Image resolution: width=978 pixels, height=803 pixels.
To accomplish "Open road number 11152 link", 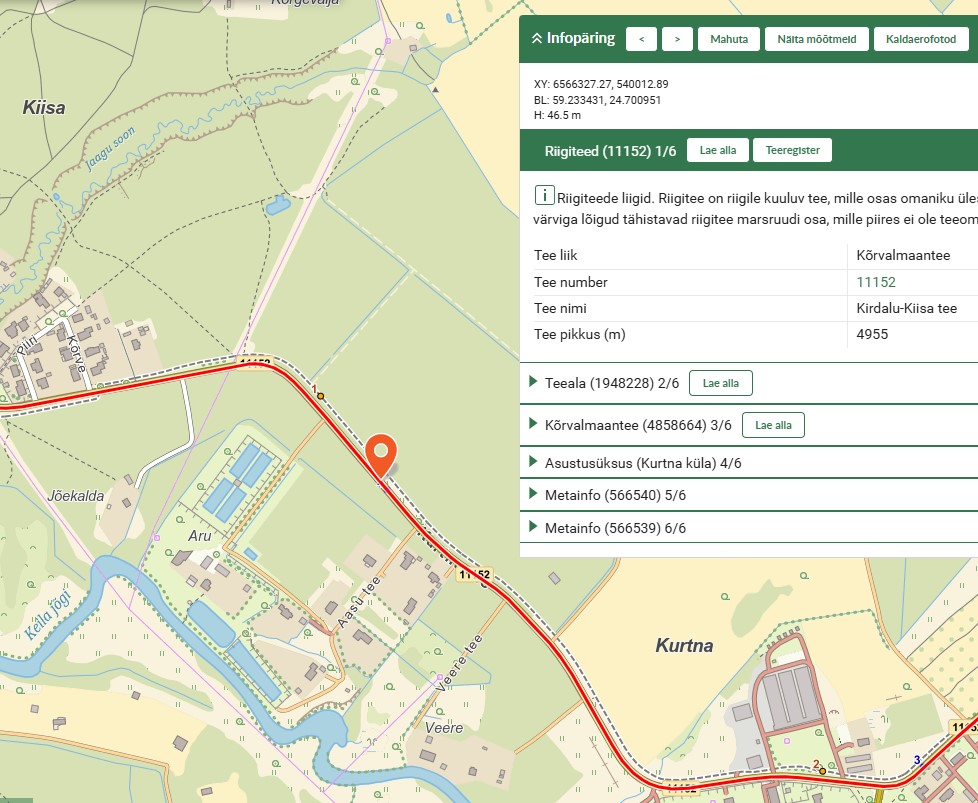I will [x=876, y=282].
